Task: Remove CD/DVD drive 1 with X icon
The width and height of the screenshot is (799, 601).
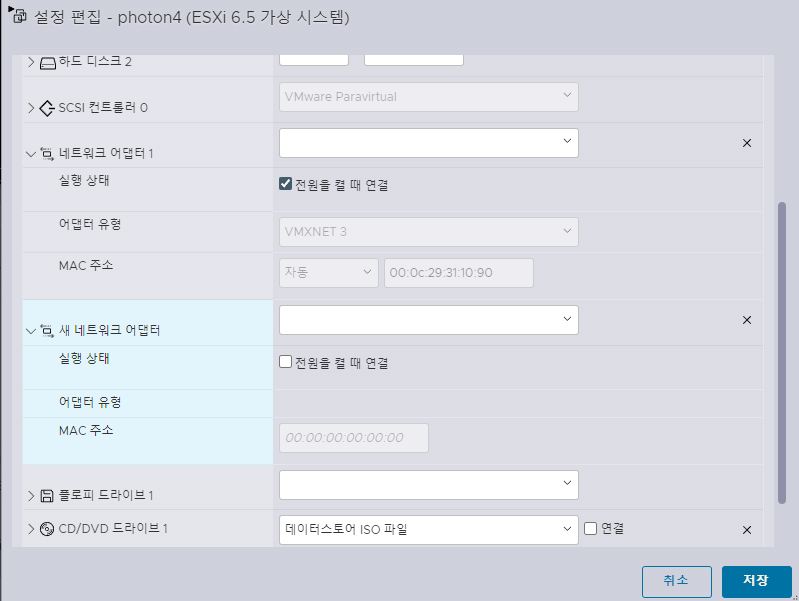Action: [x=747, y=530]
